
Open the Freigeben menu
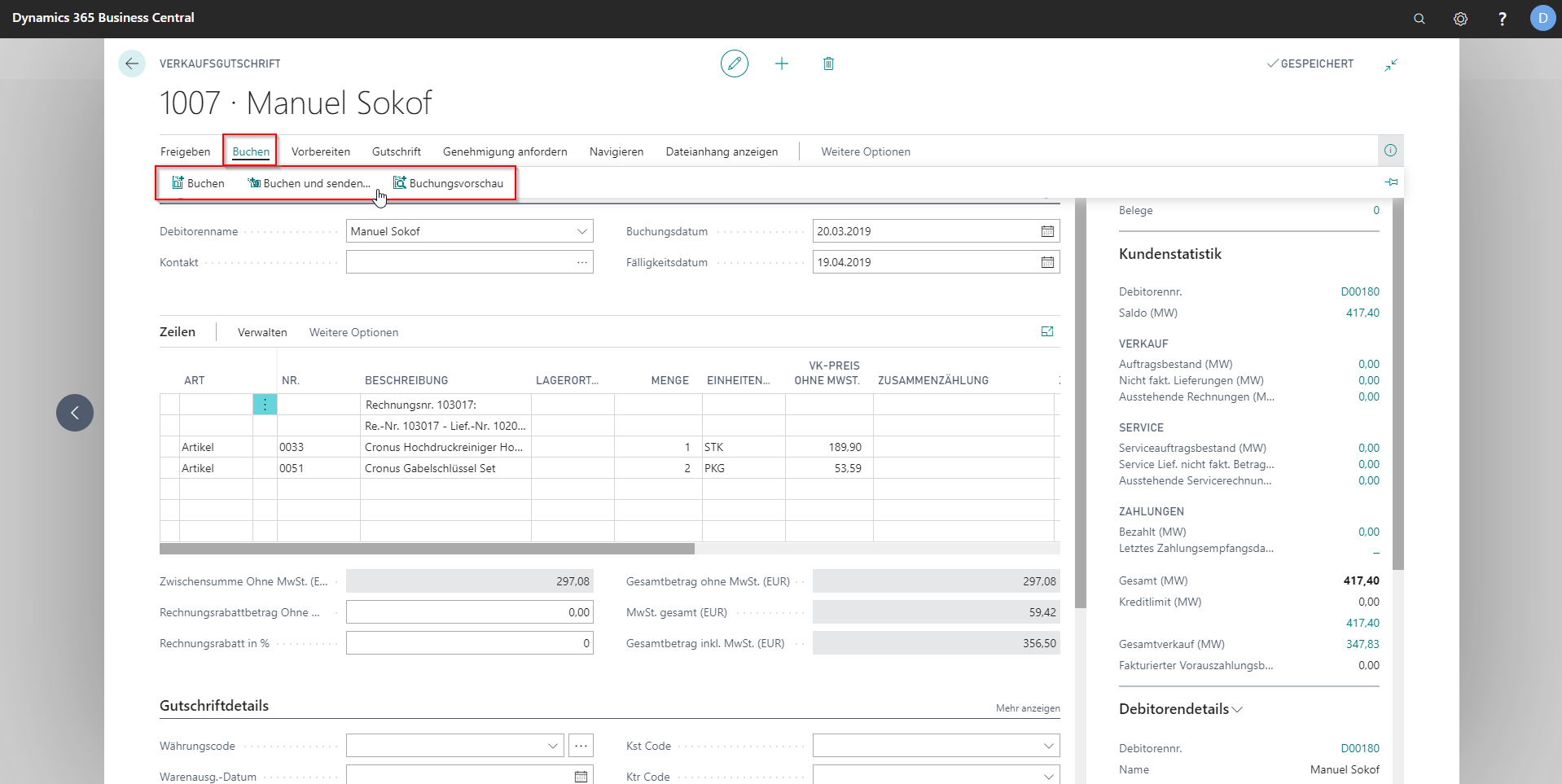[x=185, y=151]
